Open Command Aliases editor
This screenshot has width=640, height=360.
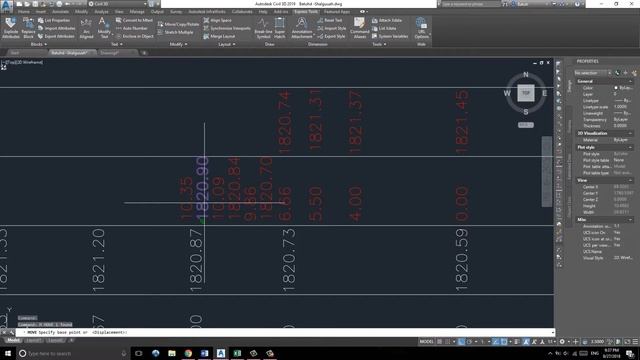(x=360, y=28)
